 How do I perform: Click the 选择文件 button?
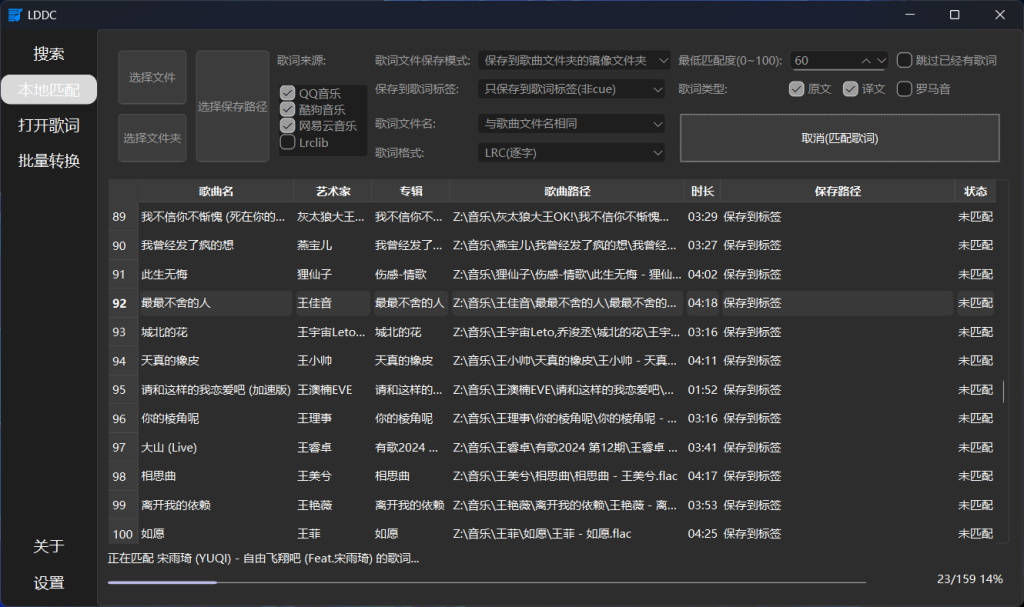pyautogui.click(x=151, y=77)
